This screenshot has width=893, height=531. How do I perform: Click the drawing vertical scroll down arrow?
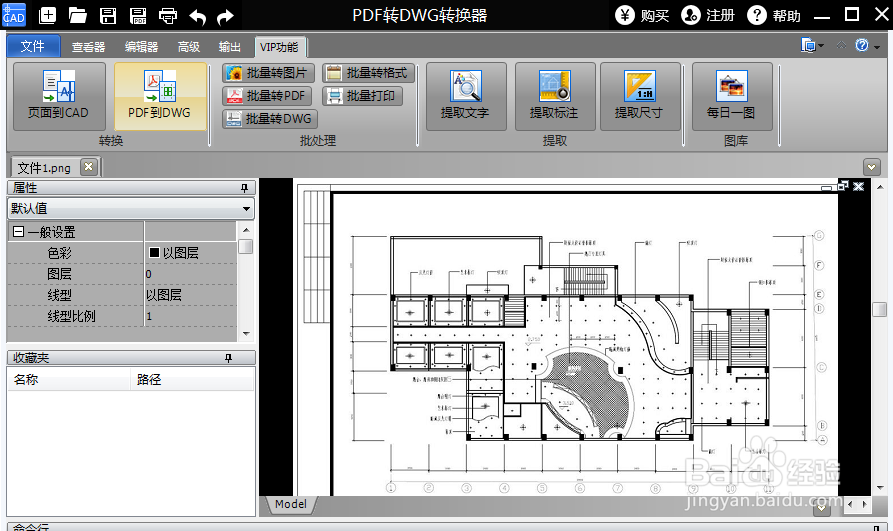[x=880, y=488]
